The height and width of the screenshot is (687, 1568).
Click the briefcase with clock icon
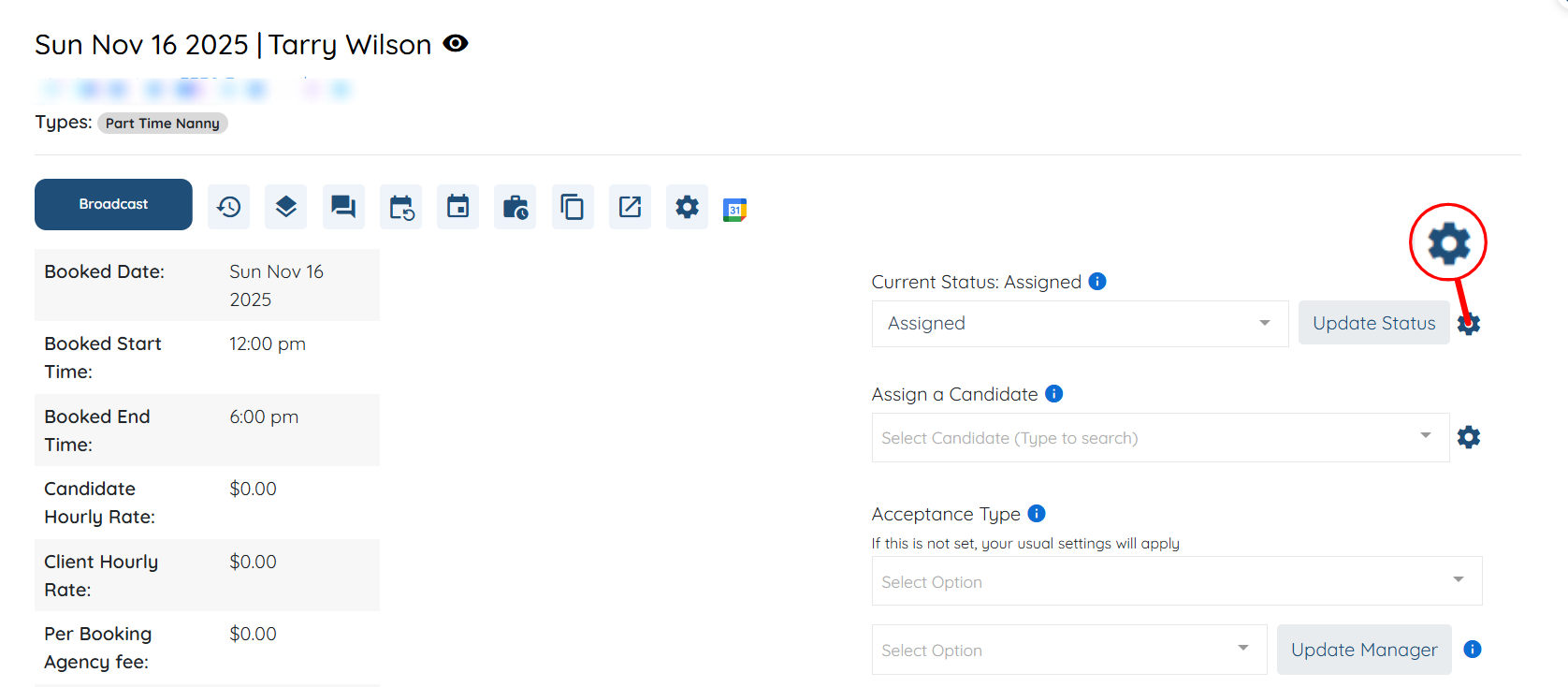click(x=515, y=207)
